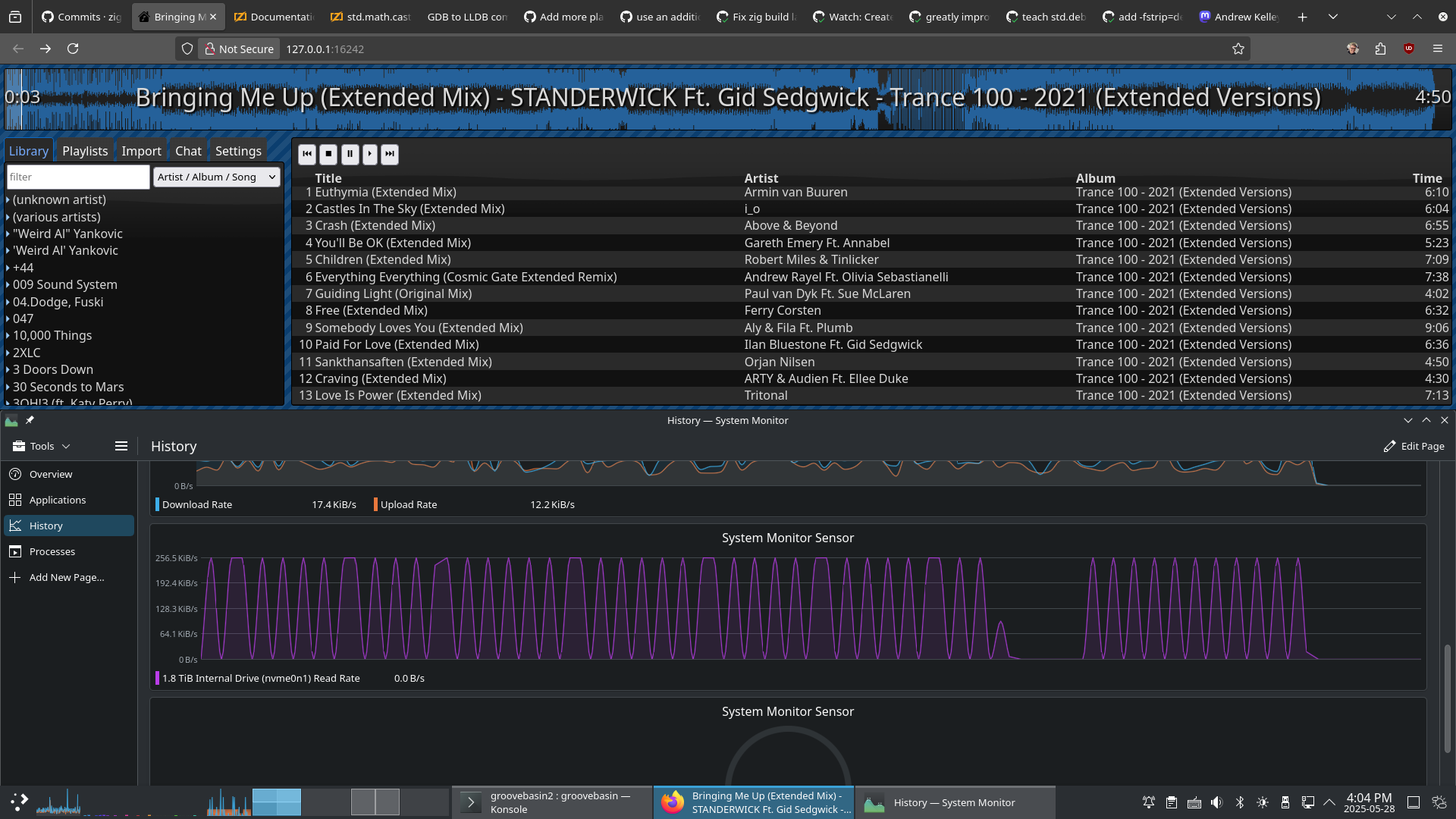Open System Monitor hamburger menu

121,446
